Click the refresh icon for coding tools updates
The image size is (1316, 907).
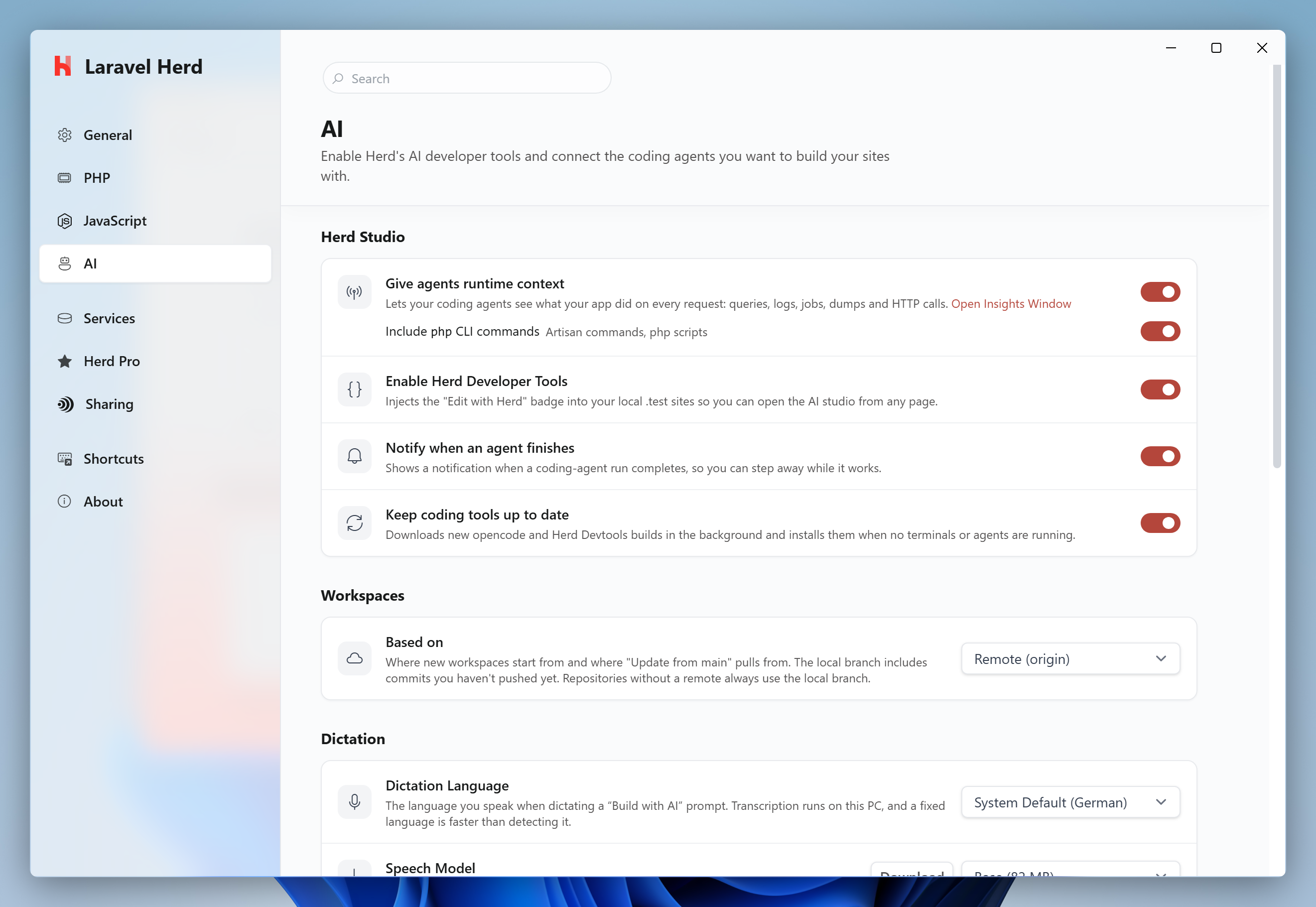tap(355, 523)
